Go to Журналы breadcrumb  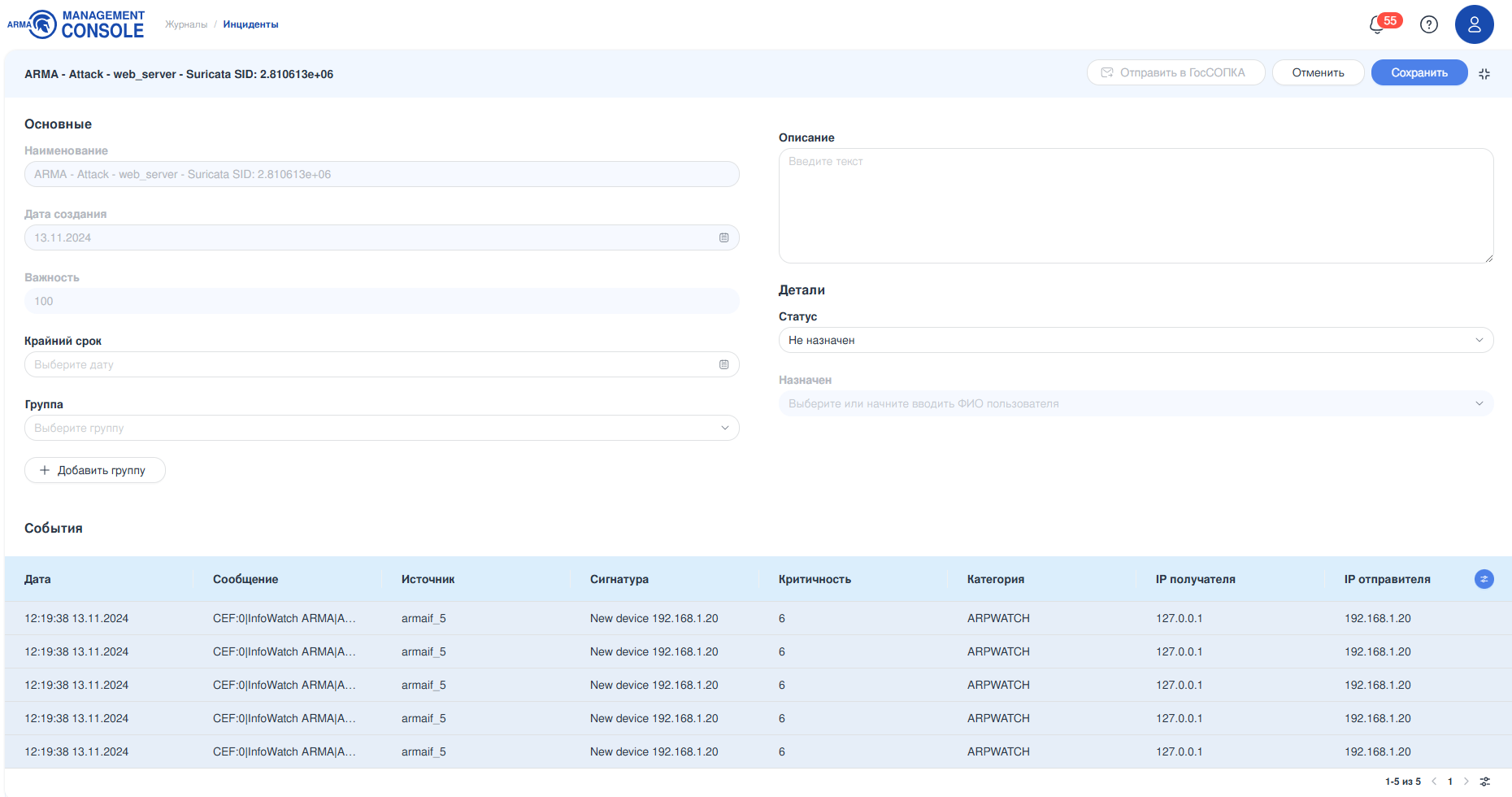tap(186, 24)
